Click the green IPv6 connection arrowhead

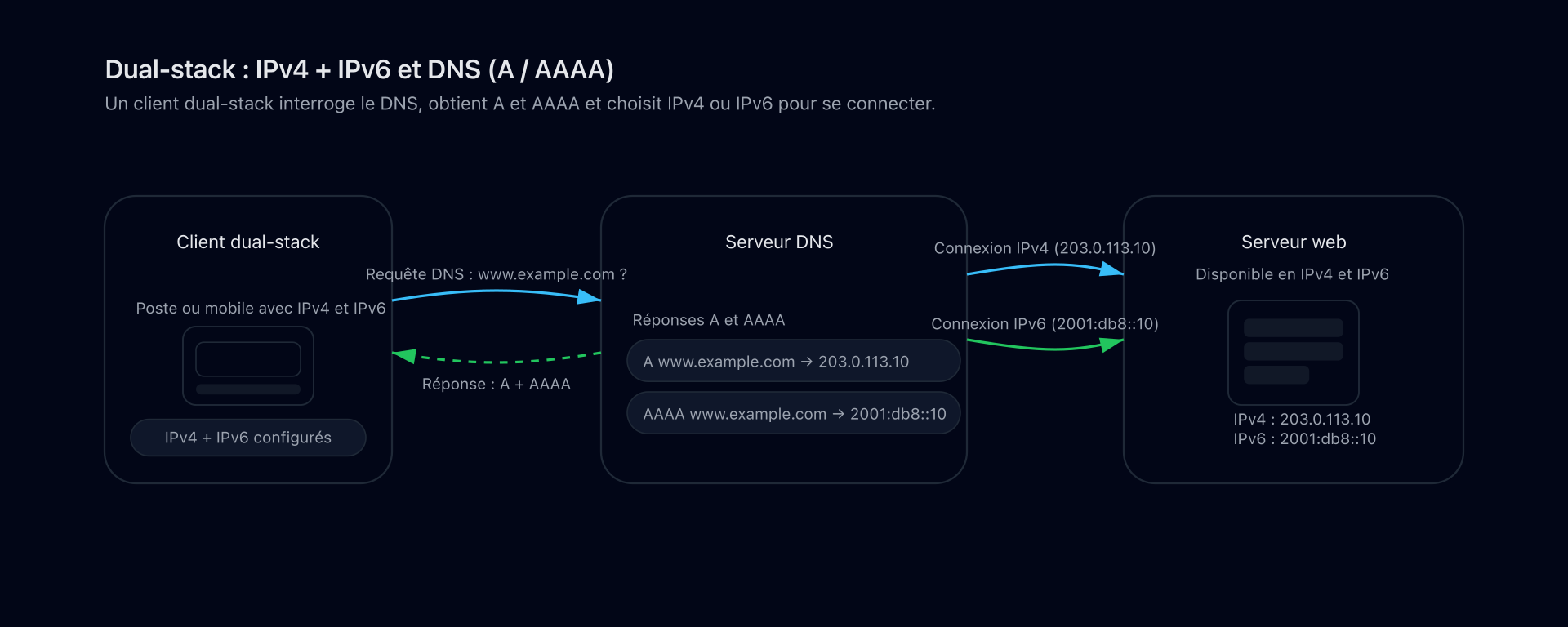(x=1111, y=344)
